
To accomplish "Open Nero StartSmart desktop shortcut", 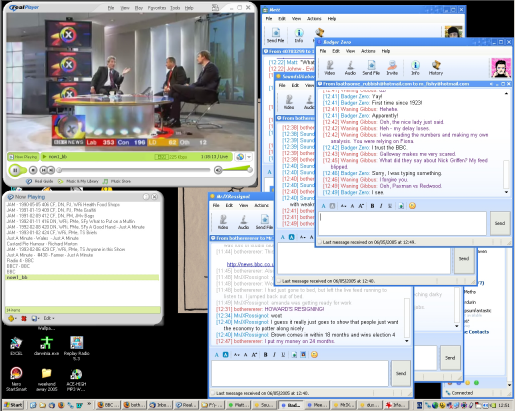I will [16, 379].
